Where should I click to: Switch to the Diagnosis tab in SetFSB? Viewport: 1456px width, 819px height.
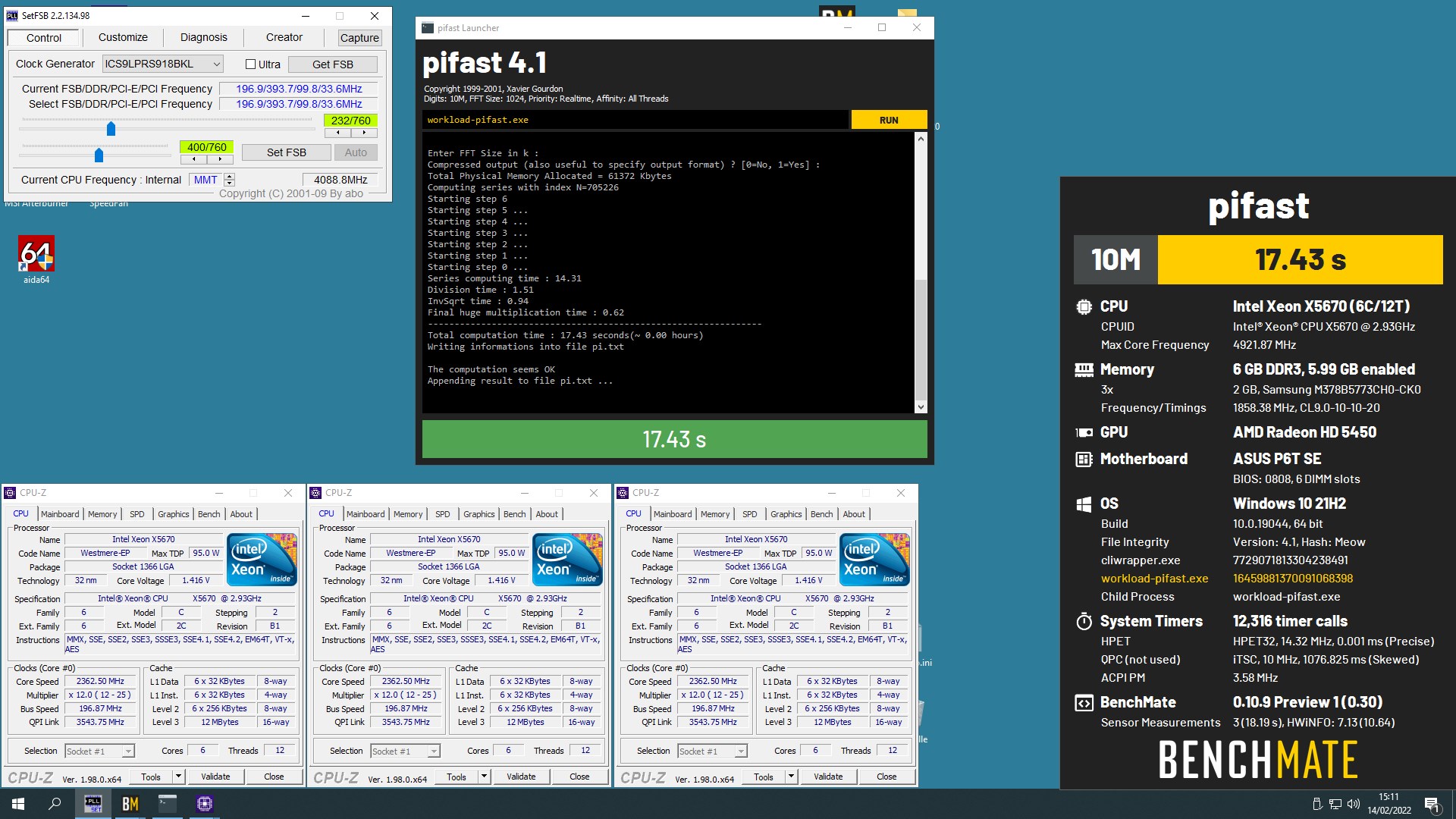[x=203, y=37]
